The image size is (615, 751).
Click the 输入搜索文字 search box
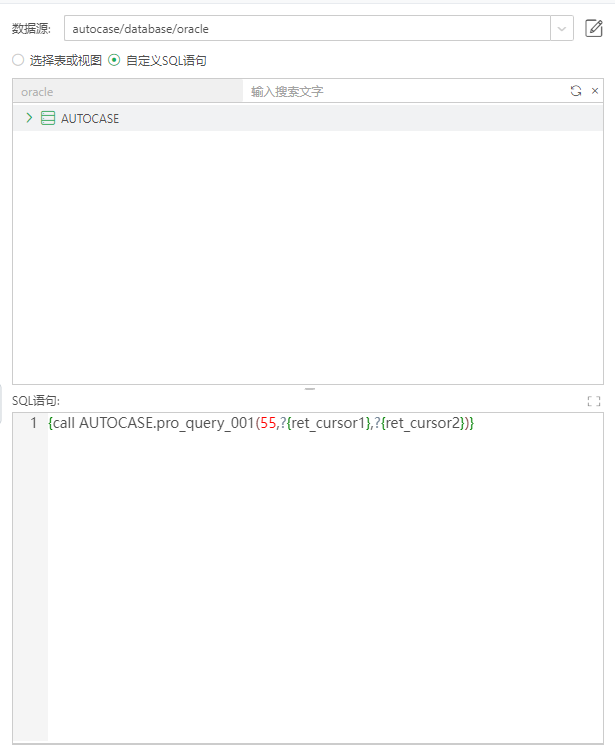(404, 91)
